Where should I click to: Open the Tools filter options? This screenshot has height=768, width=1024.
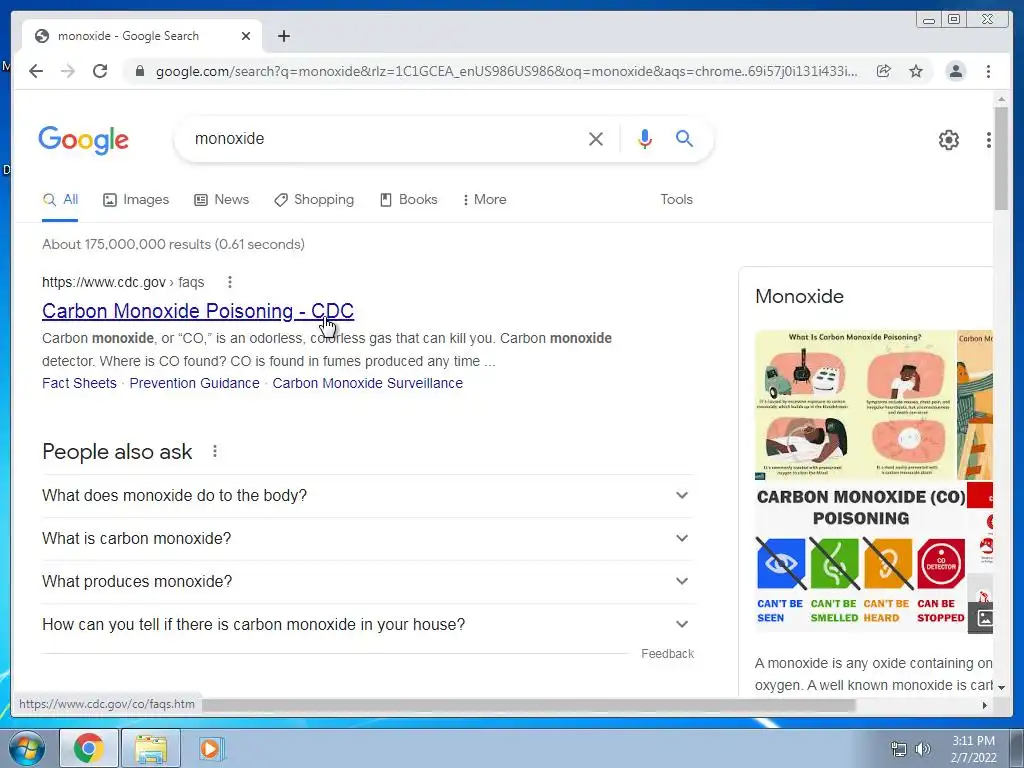coord(676,200)
